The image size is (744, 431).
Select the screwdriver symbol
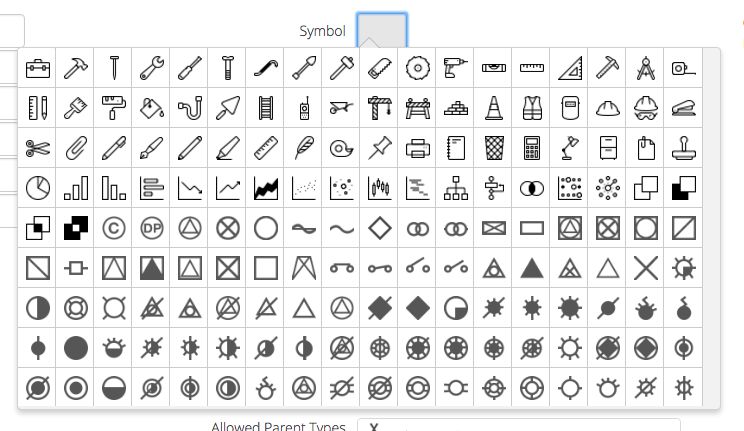[x=190, y=68]
